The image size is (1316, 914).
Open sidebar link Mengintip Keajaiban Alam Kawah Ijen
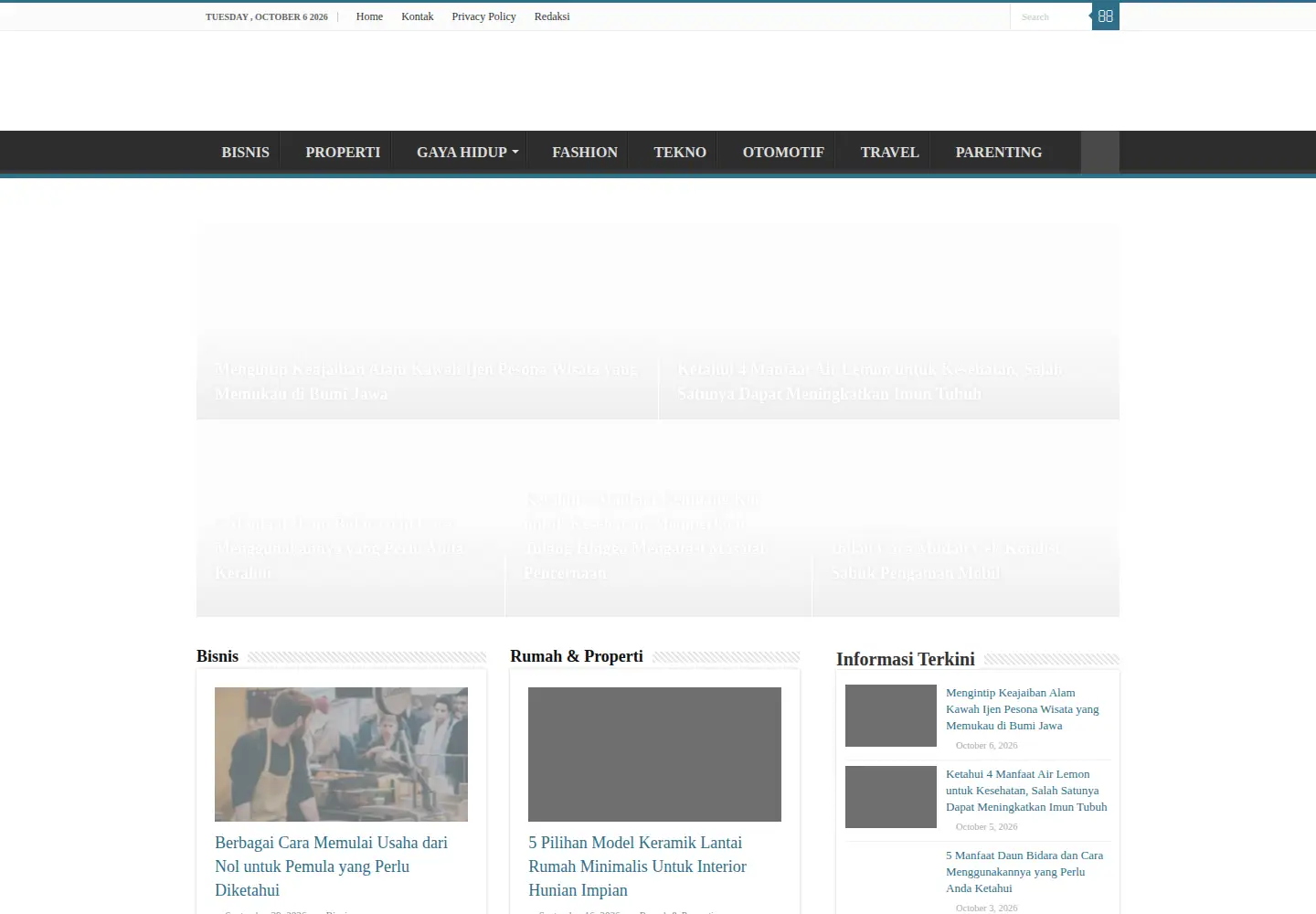point(1023,709)
